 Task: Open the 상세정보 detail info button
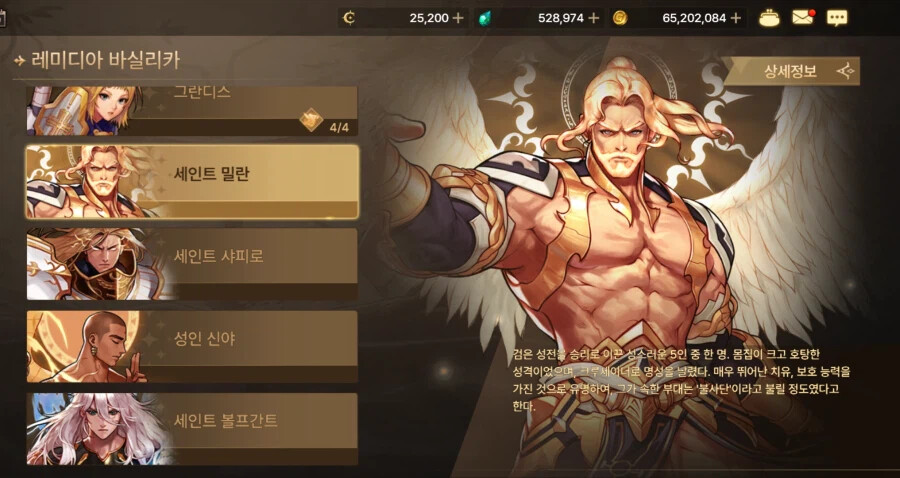point(791,71)
